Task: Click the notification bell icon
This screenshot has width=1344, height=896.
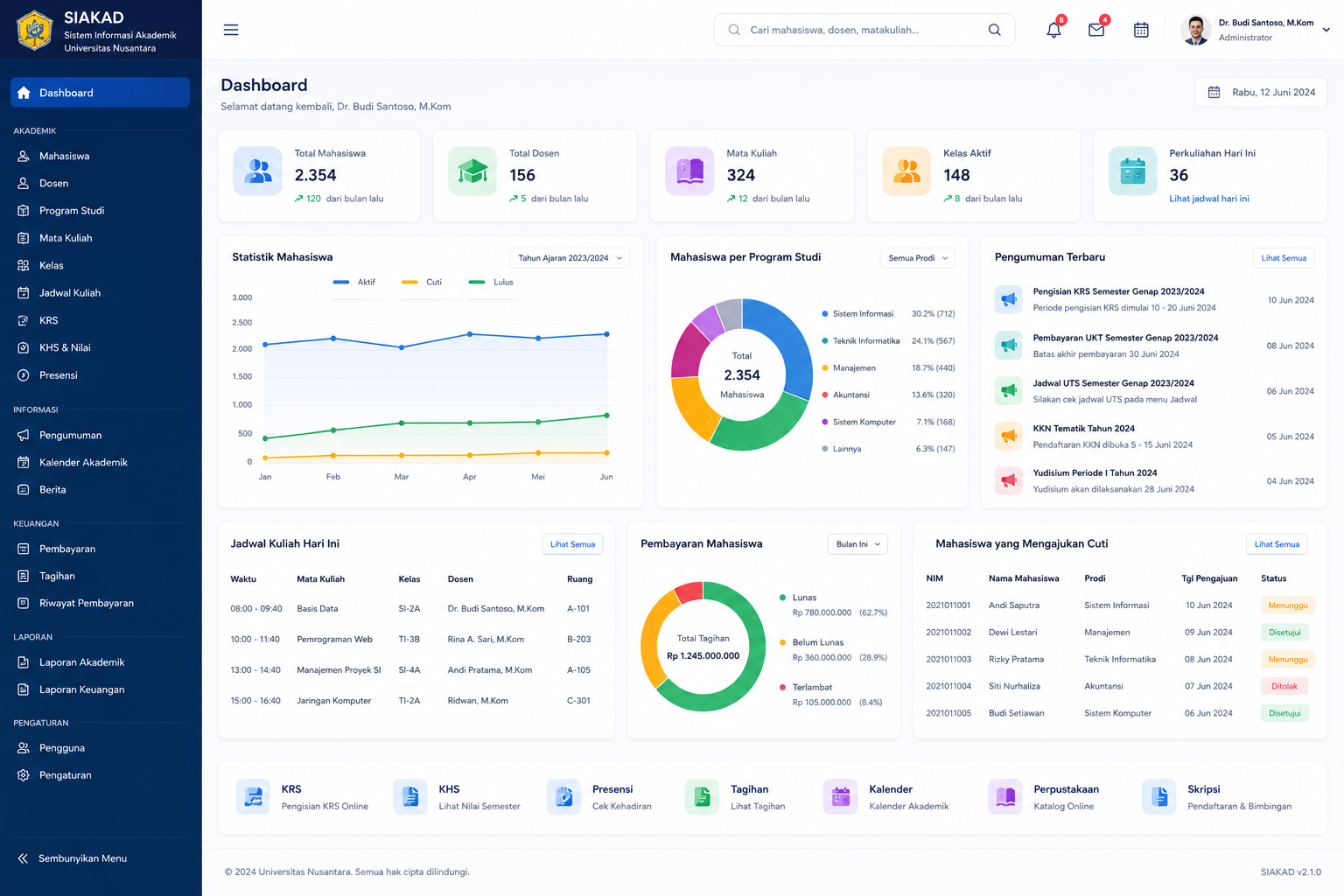Action: point(1053,30)
